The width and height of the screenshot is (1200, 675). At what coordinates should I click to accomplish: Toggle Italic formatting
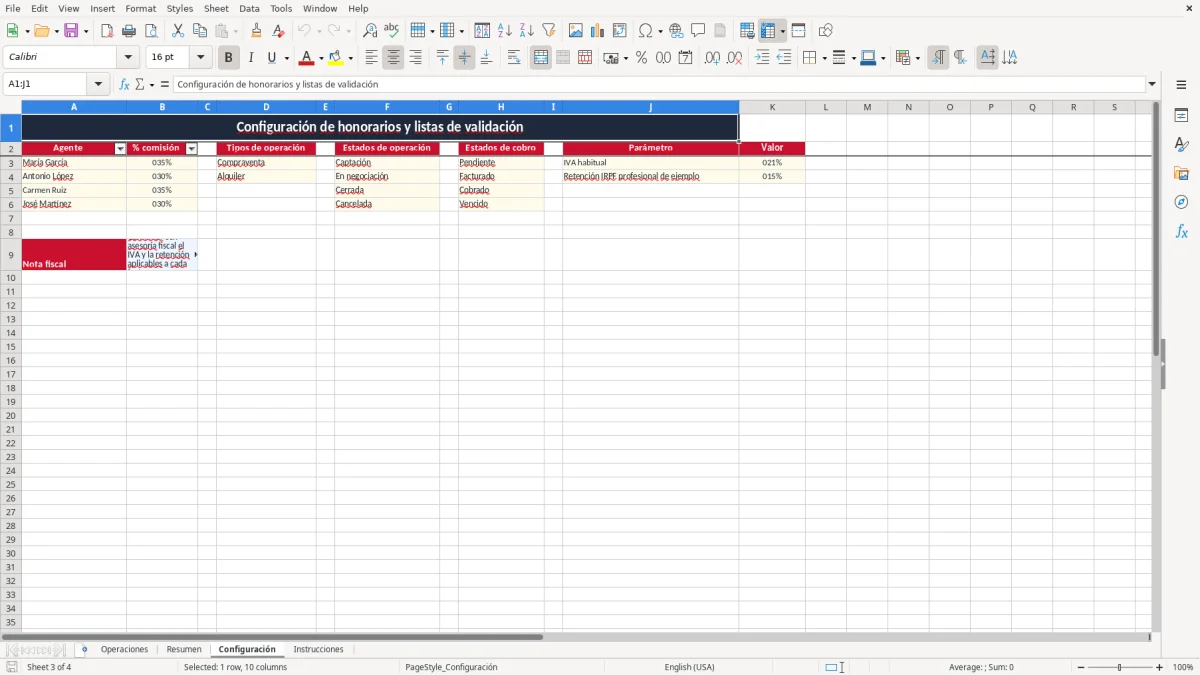click(250, 58)
